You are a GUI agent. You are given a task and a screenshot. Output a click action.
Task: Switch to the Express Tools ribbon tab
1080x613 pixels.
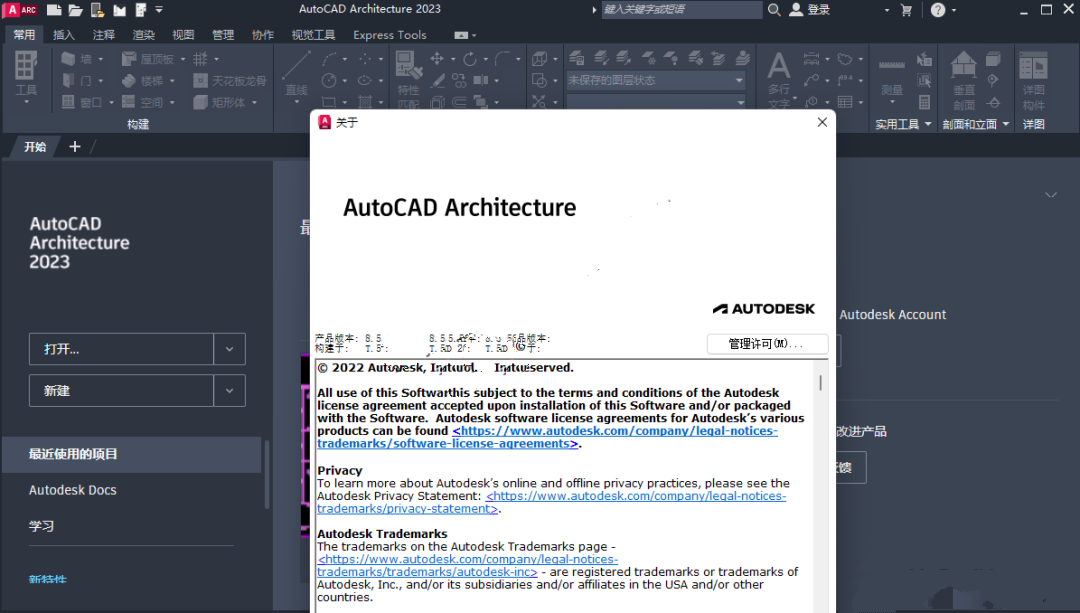click(x=390, y=35)
